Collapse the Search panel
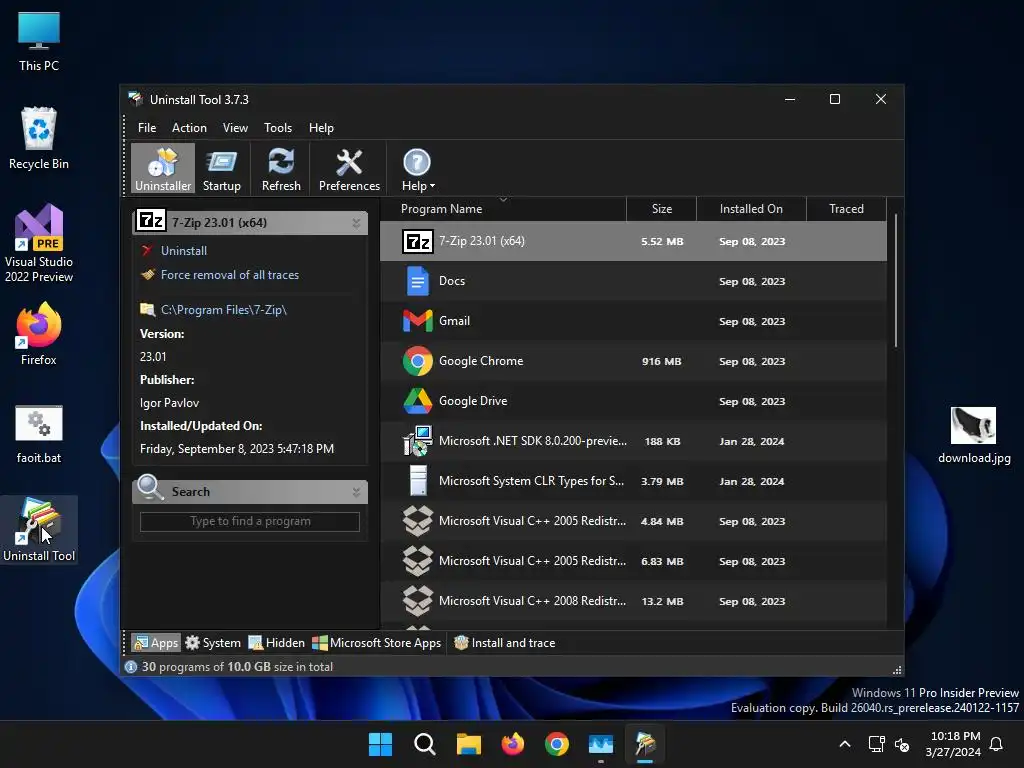The width and height of the screenshot is (1024, 768). [x=356, y=492]
